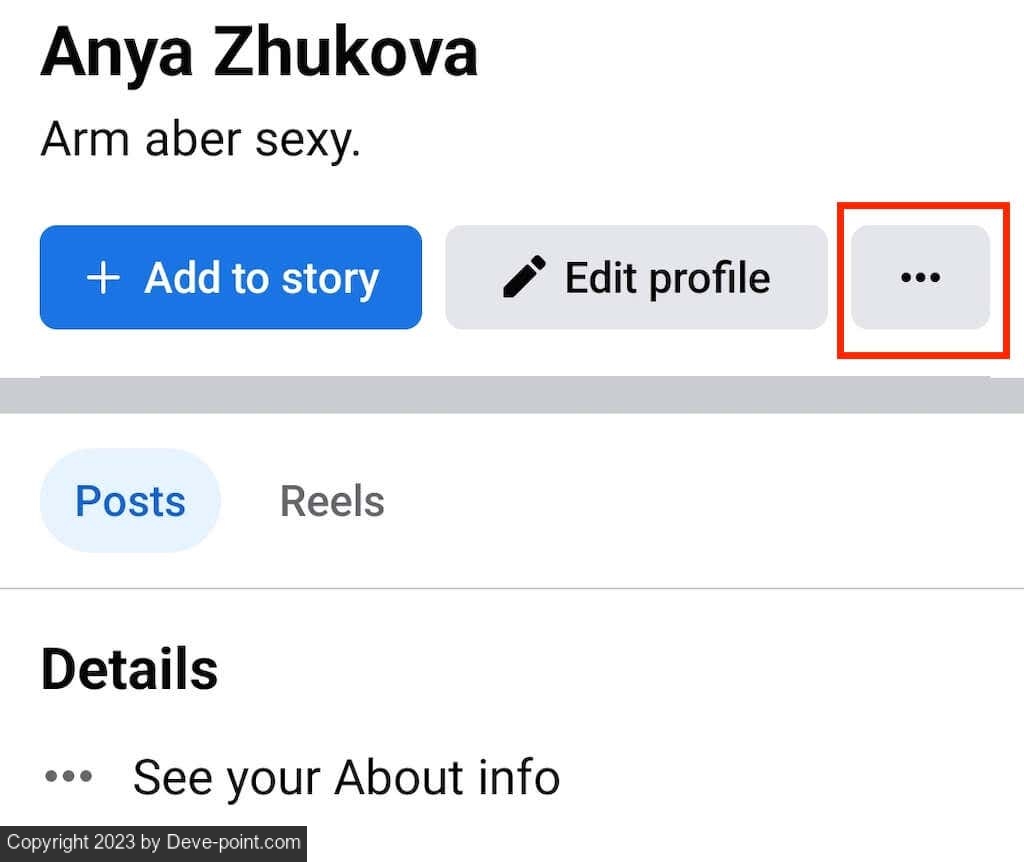Viewport: 1024px width, 862px height.
Task: Click the Details section heading
Action: tap(129, 669)
